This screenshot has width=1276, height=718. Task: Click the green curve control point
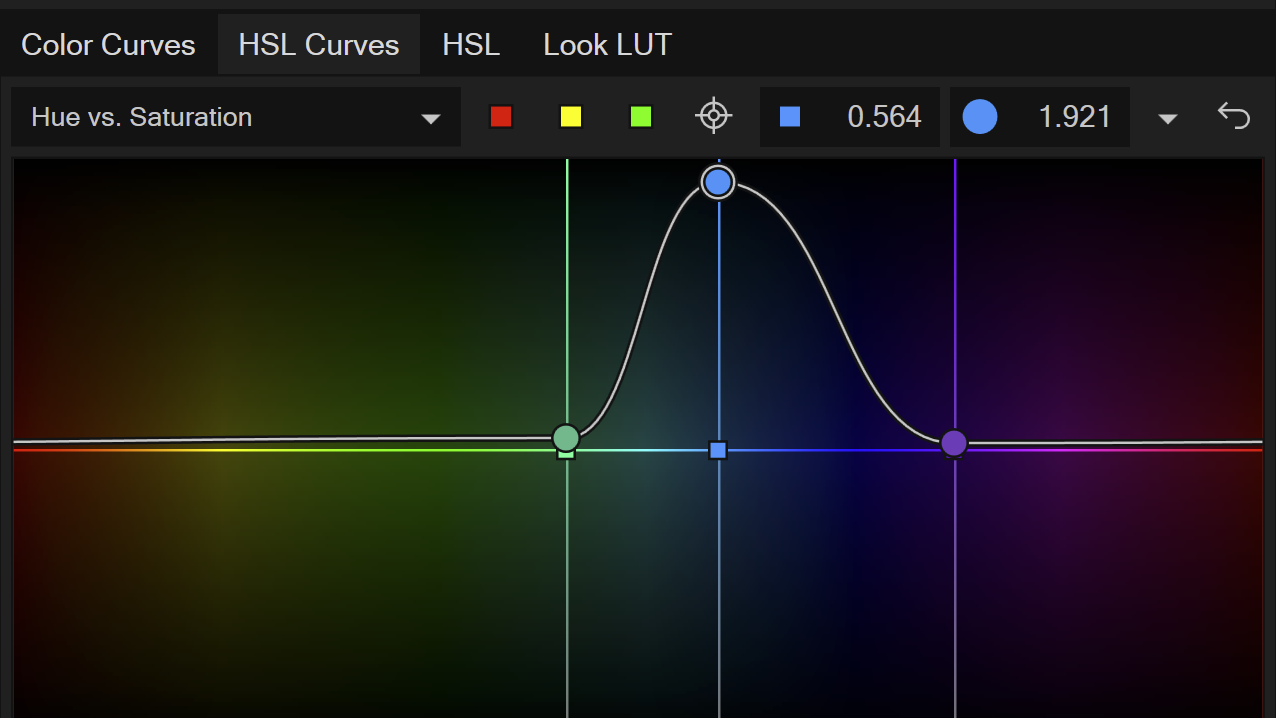pyautogui.click(x=565, y=437)
